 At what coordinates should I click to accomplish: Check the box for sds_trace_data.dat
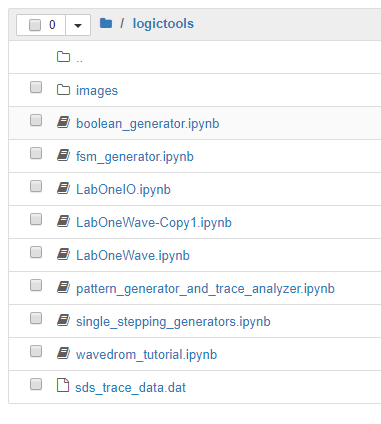coord(36,384)
